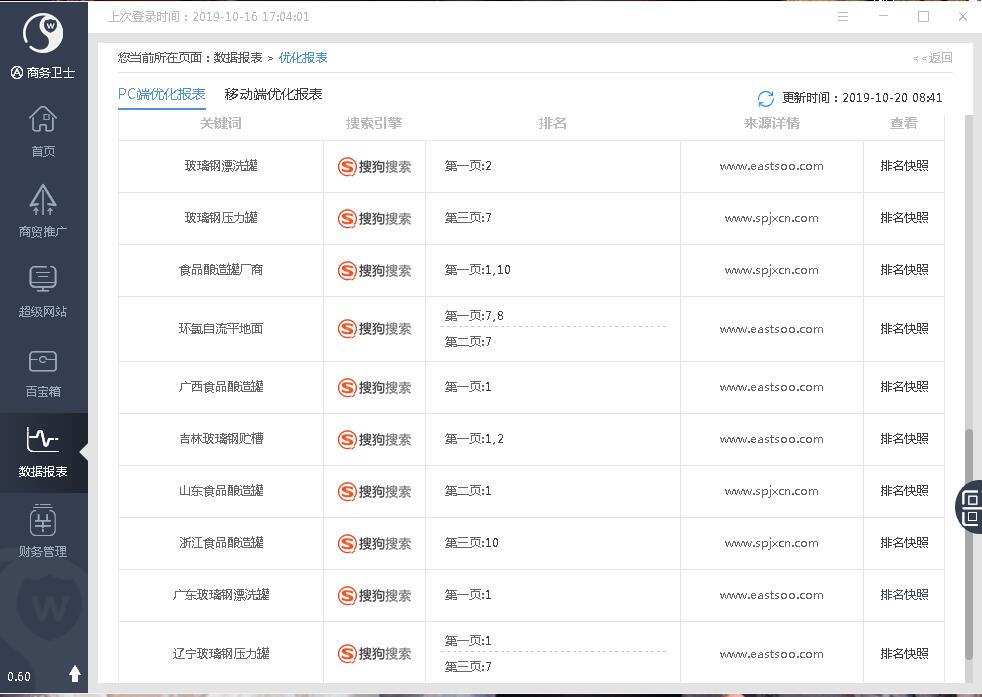This screenshot has width=982, height=697.
Task: Click the vertical scrollbar thumb of the table
Action: 968,545
